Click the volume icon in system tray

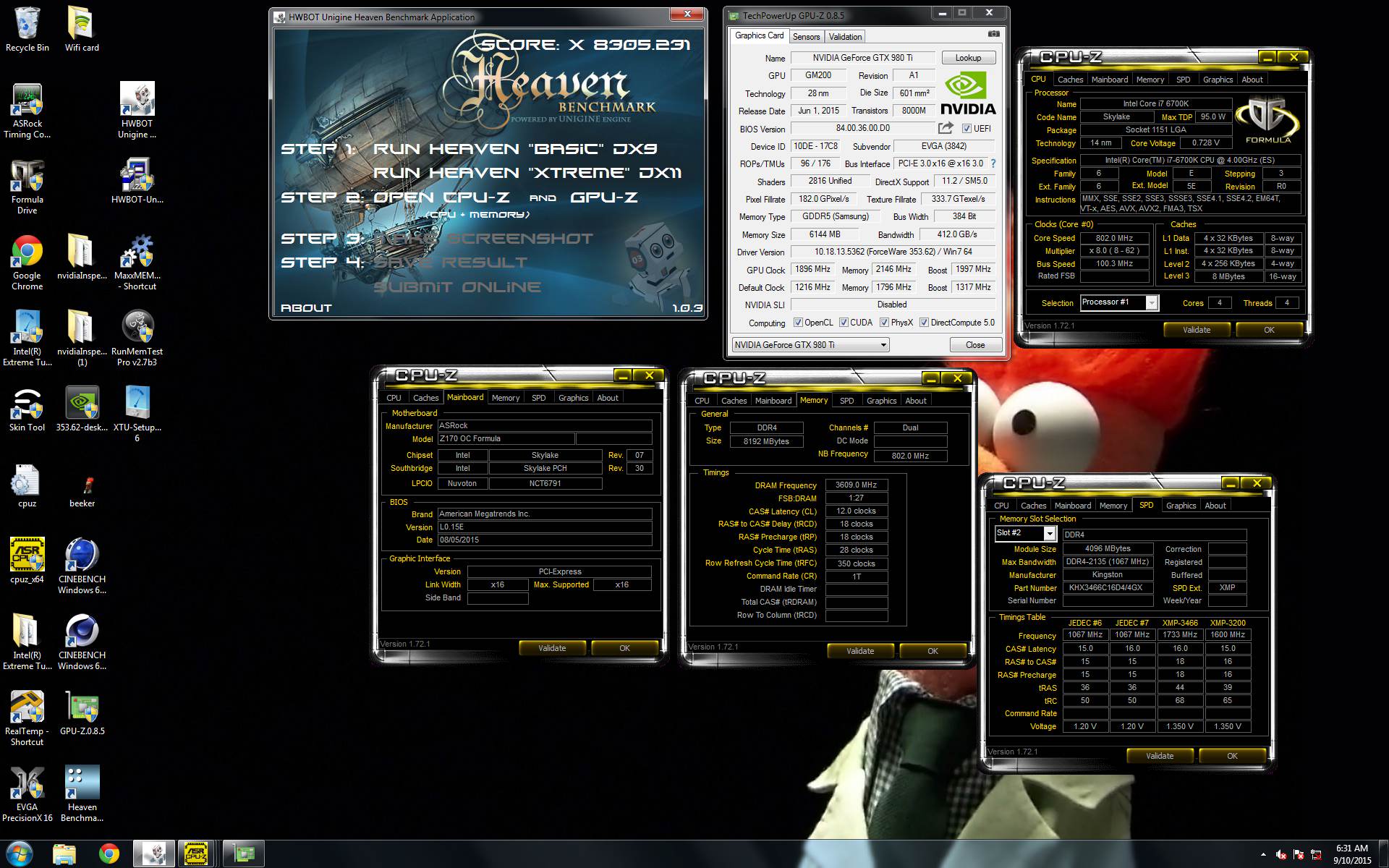[x=1281, y=854]
